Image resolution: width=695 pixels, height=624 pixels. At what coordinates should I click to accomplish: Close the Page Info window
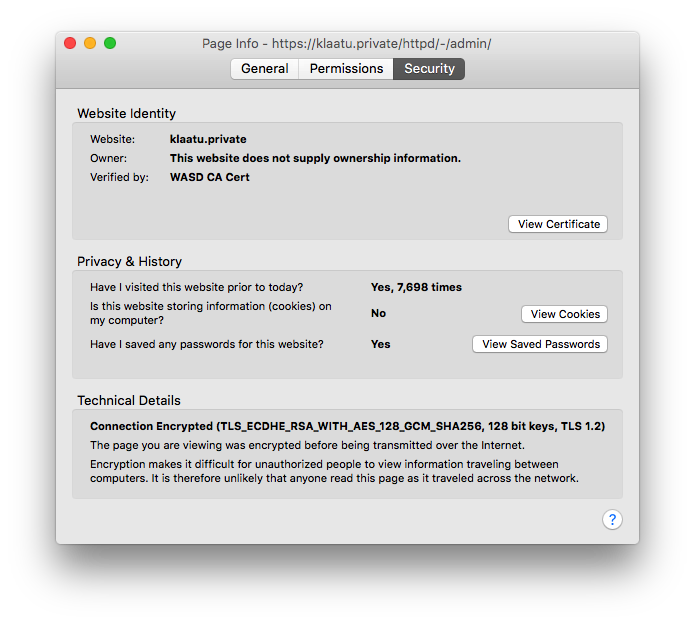click(70, 43)
